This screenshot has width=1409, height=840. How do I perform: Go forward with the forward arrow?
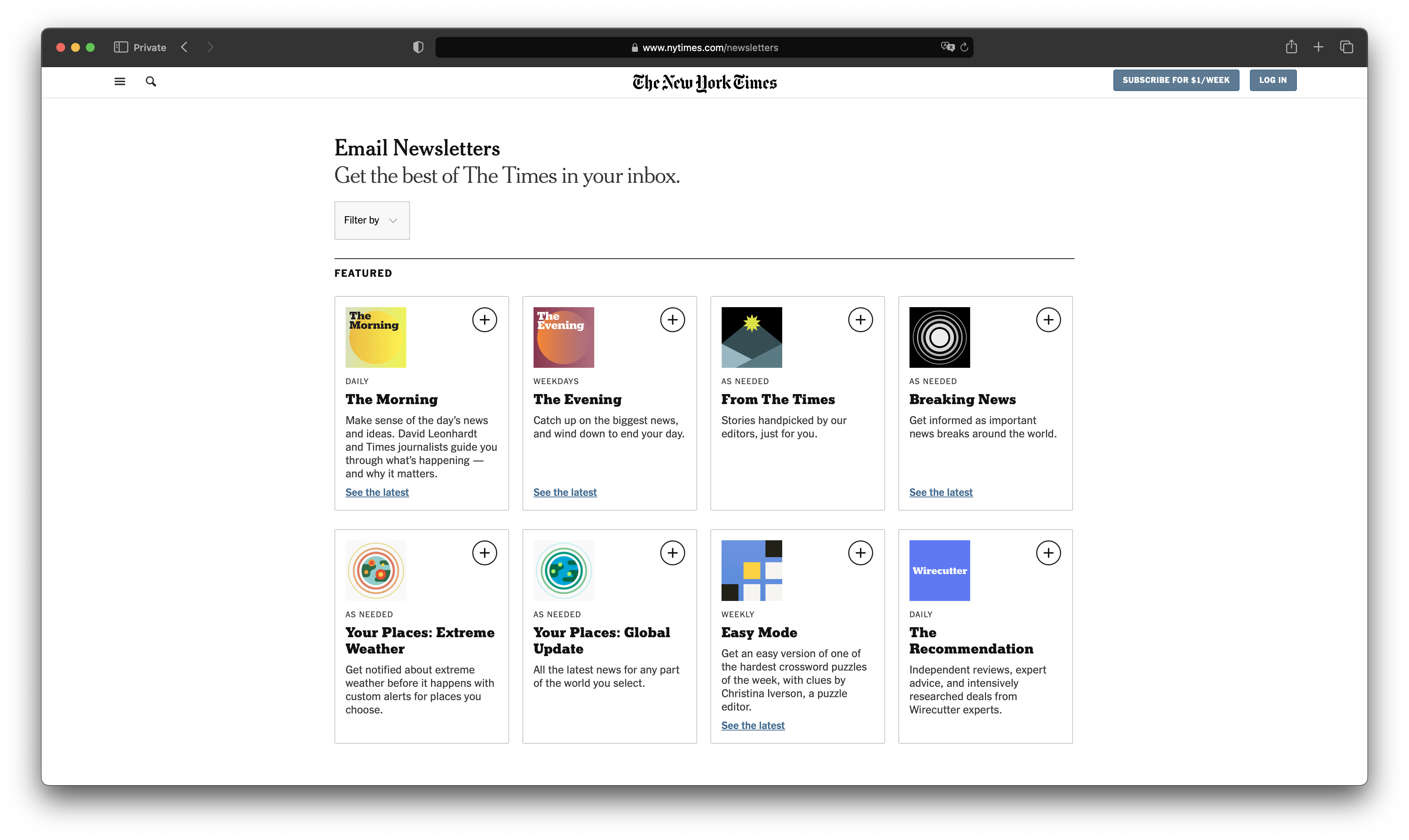coord(211,47)
